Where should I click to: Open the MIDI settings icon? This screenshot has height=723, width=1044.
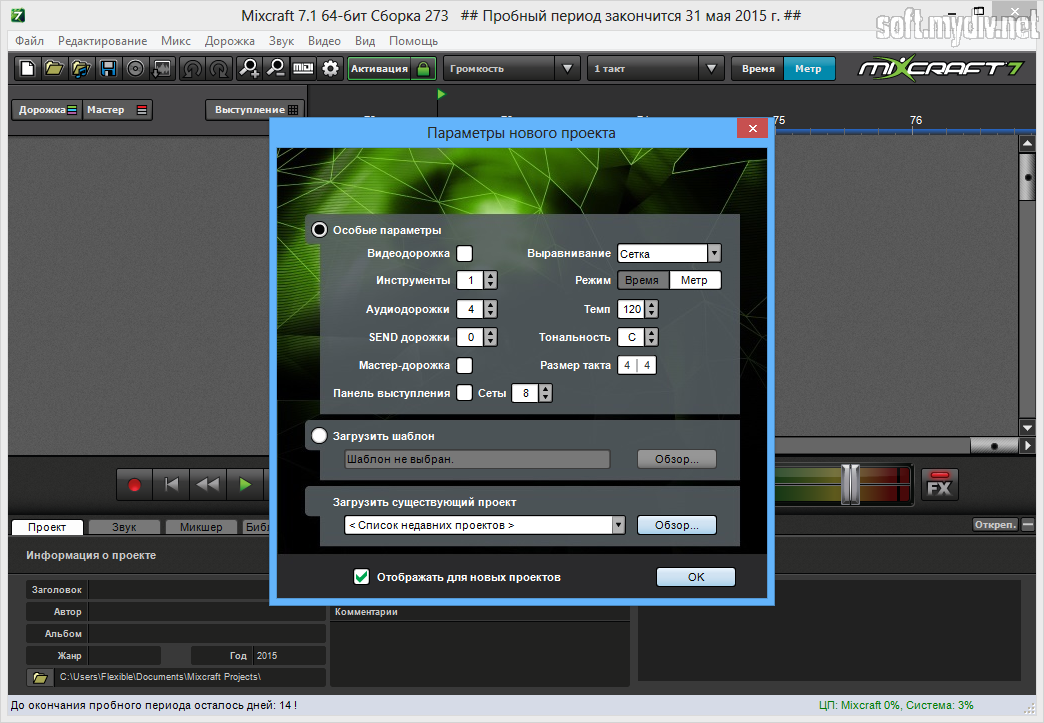pos(304,69)
